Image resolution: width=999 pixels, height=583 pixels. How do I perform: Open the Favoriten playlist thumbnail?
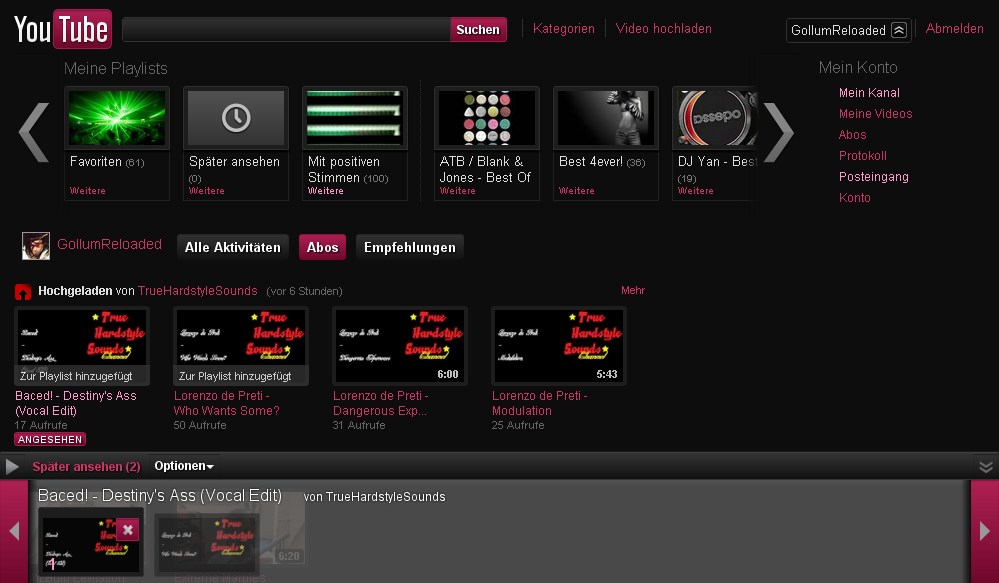(x=117, y=118)
